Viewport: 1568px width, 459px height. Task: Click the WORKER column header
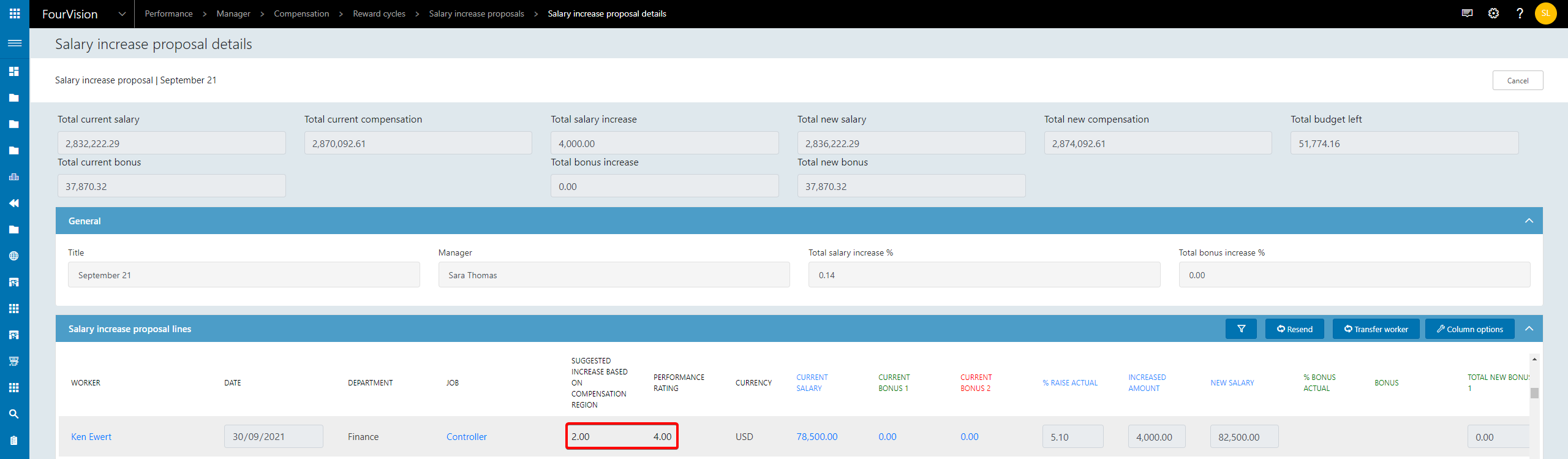tap(86, 383)
